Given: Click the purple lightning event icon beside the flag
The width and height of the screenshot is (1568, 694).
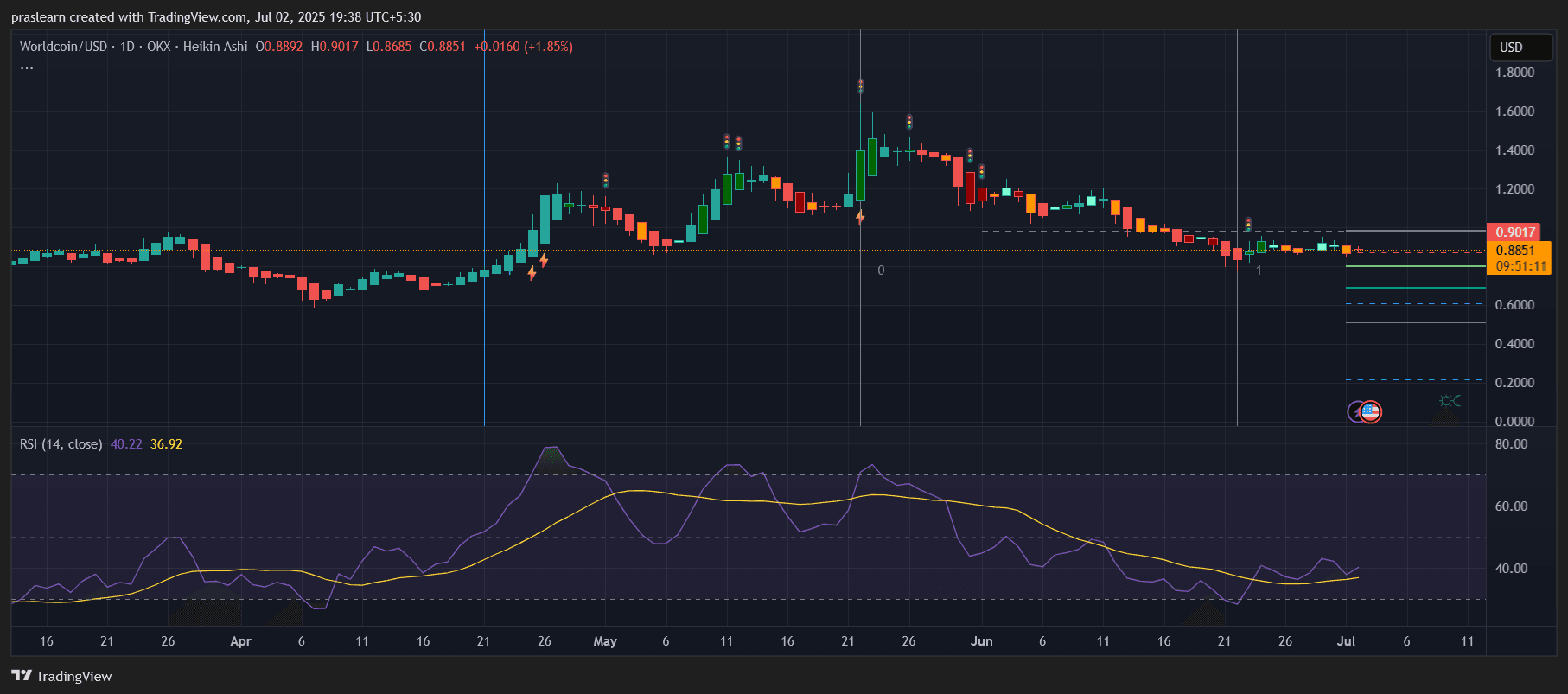Looking at the screenshot, I should point(1356,412).
